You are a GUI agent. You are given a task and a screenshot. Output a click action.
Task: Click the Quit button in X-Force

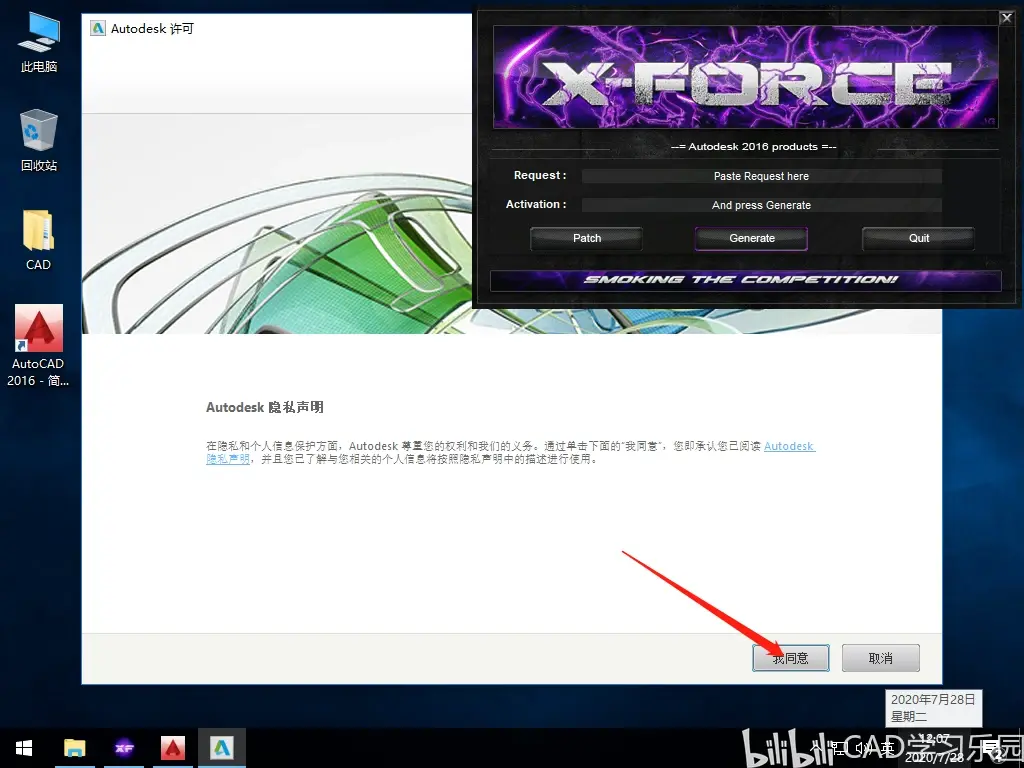pyautogui.click(x=918, y=238)
